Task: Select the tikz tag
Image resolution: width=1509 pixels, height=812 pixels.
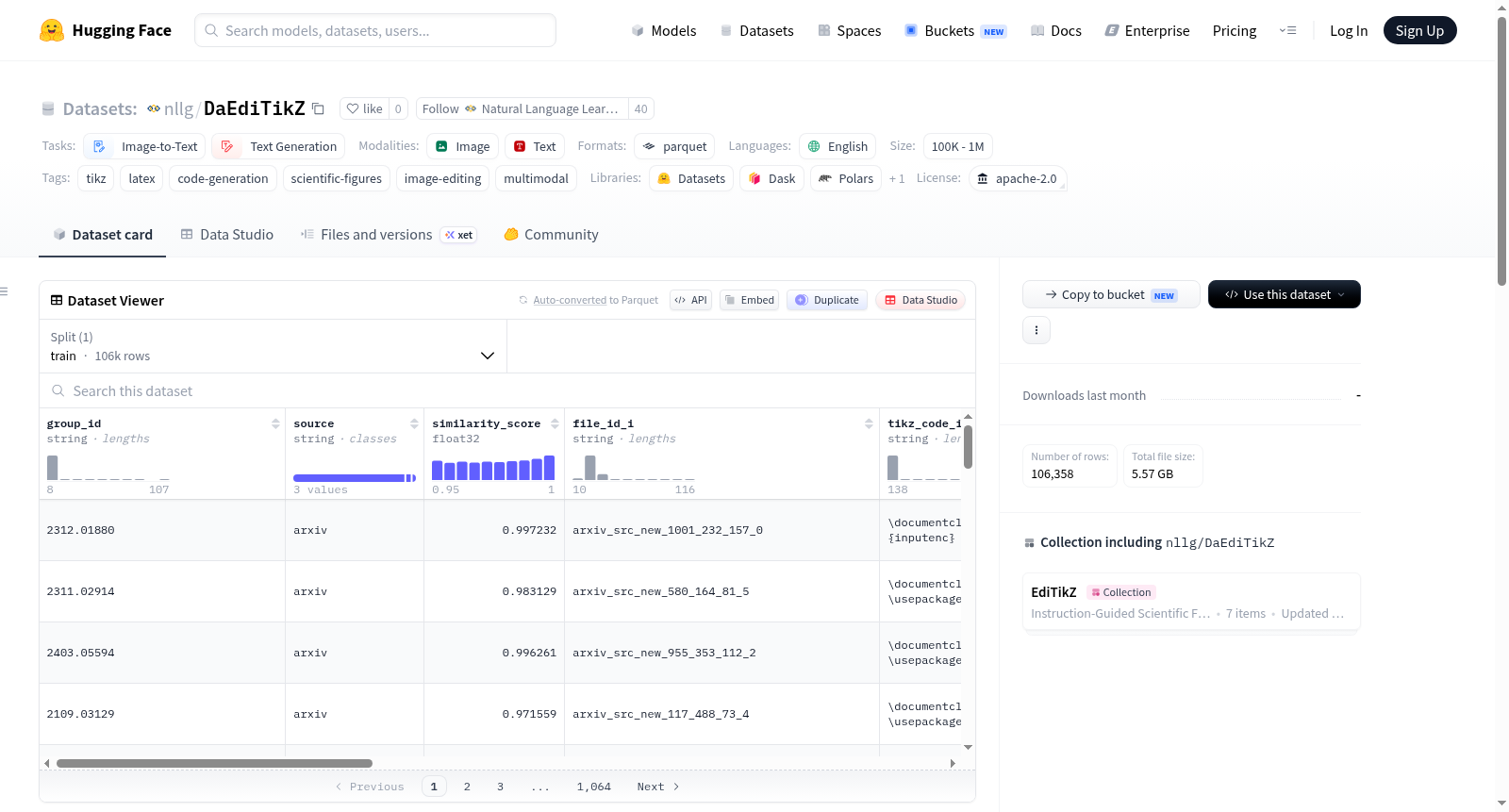Action: tap(96, 178)
